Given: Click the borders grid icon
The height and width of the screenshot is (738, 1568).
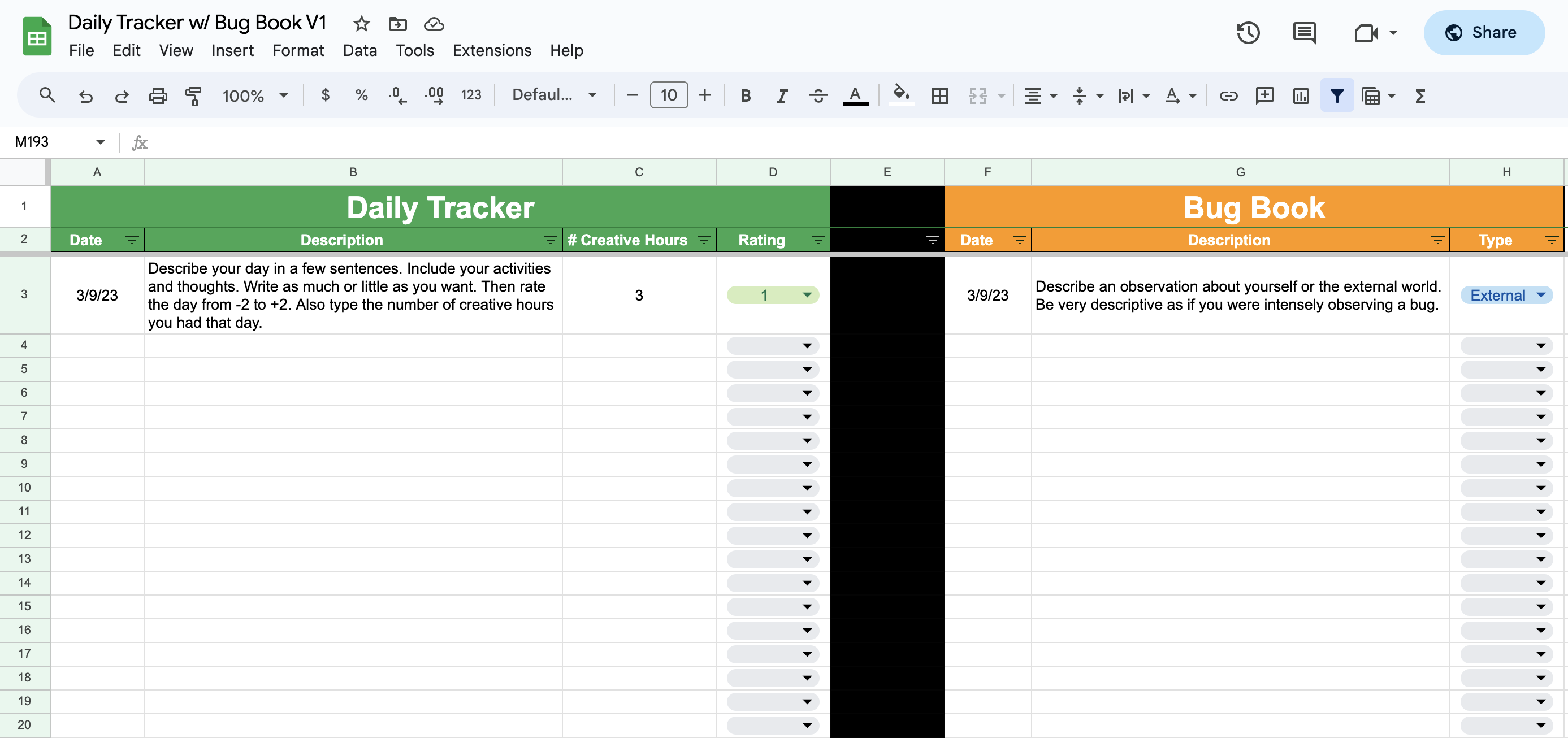Looking at the screenshot, I should click(939, 95).
